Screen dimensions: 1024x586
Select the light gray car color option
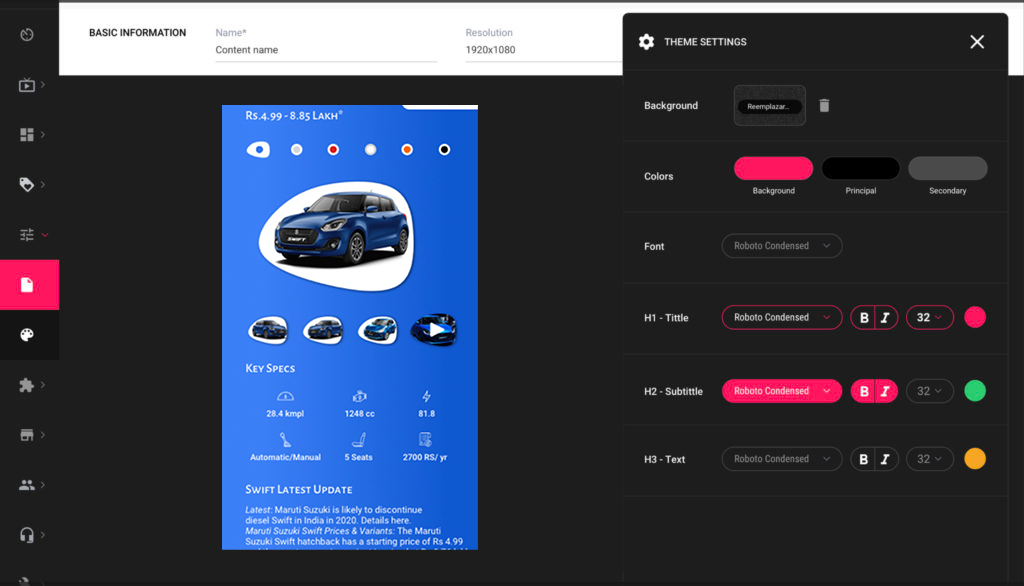click(x=296, y=150)
